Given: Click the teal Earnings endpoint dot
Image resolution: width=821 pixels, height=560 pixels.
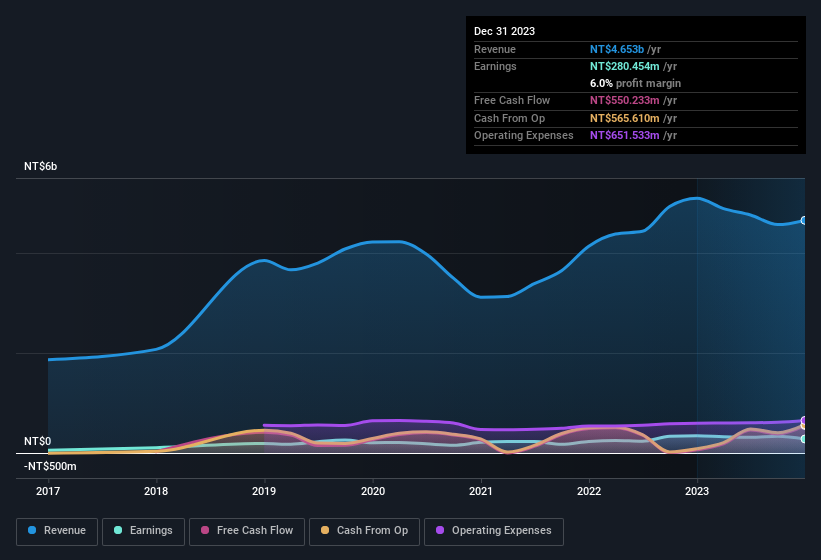Looking at the screenshot, I should point(804,439).
